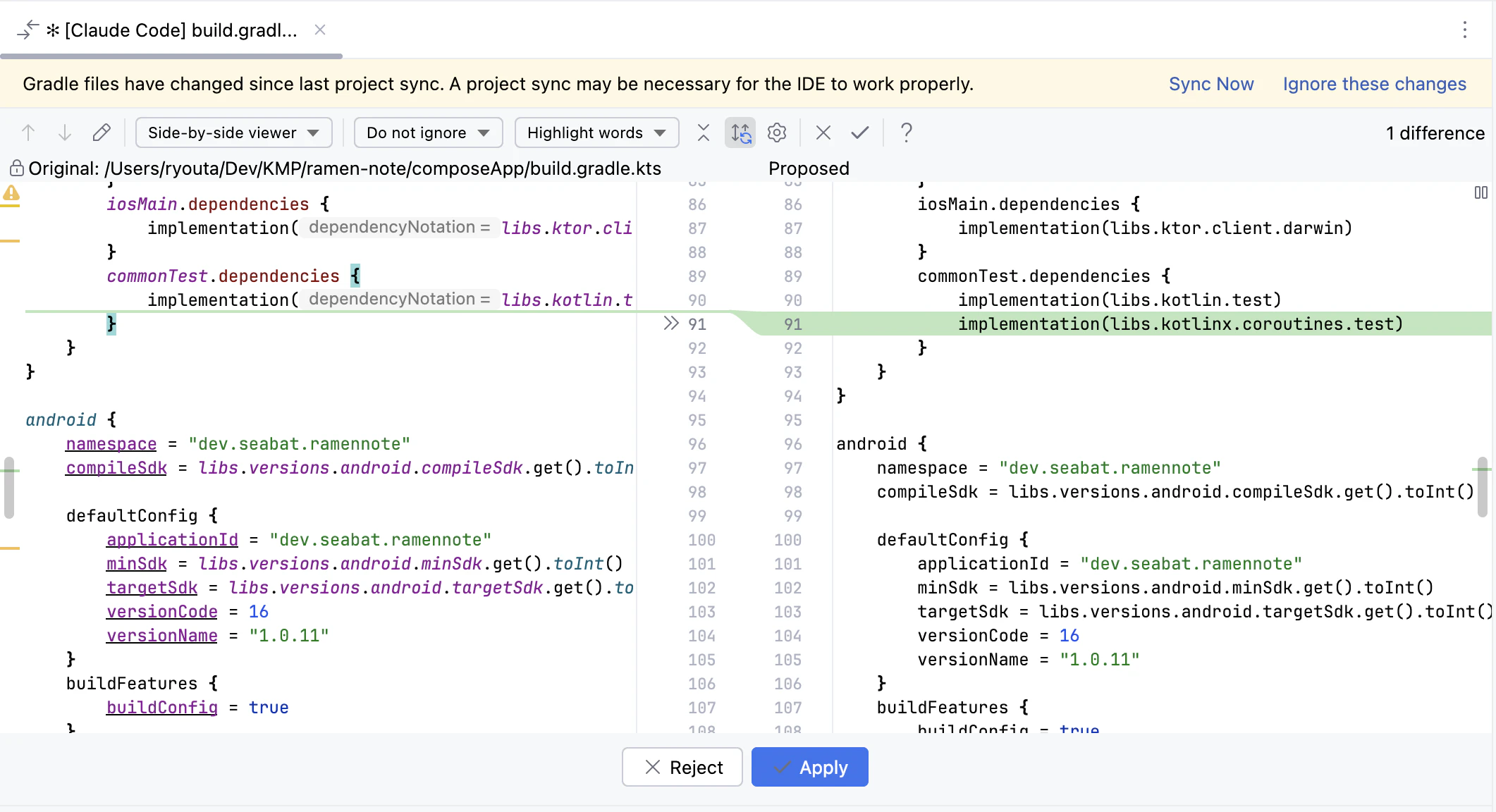
Task: Open Do not ignore whitespace dropdown
Action: (x=428, y=133)
